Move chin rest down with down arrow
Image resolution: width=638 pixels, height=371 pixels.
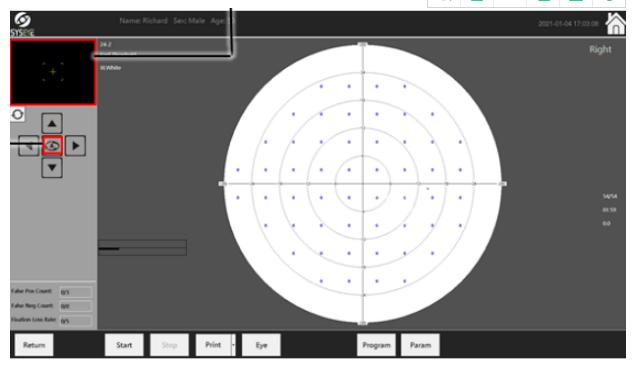point(52,168)
